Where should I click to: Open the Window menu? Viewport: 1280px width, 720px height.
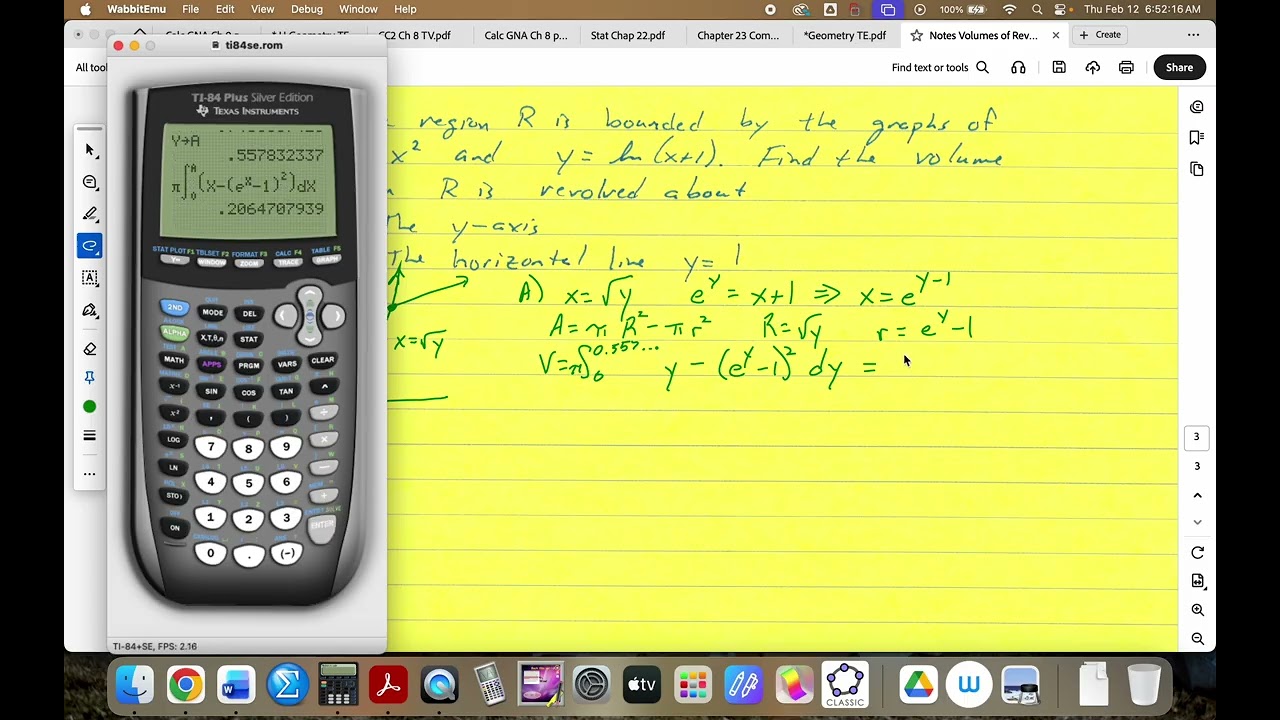(358, 9)
